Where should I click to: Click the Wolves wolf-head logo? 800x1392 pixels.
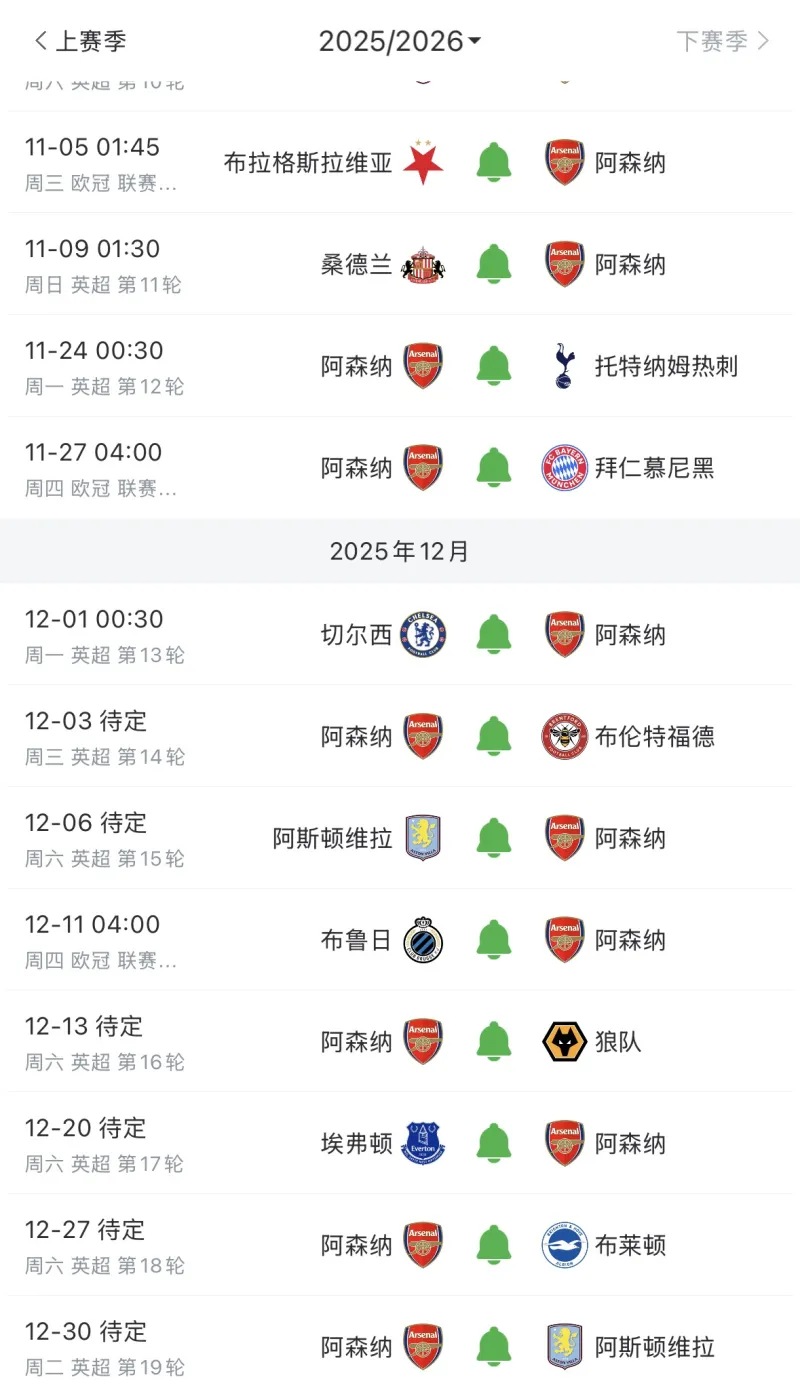pyautogui.click(x=565, y=1042)
